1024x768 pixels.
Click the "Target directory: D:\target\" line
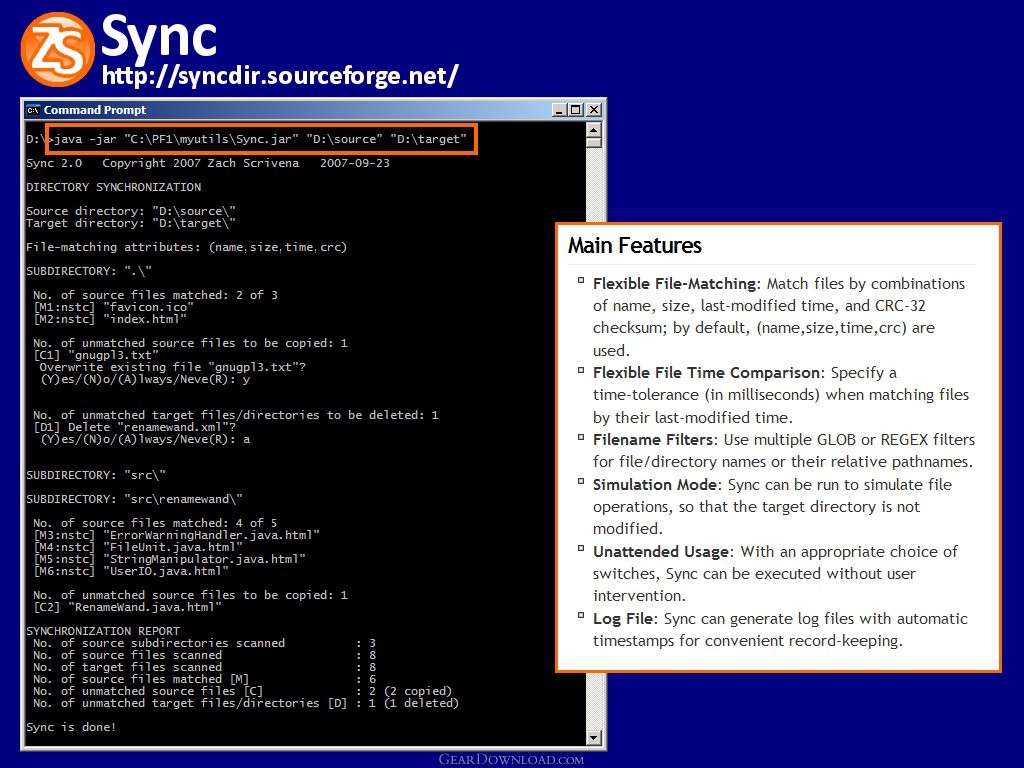click(131, 223)
